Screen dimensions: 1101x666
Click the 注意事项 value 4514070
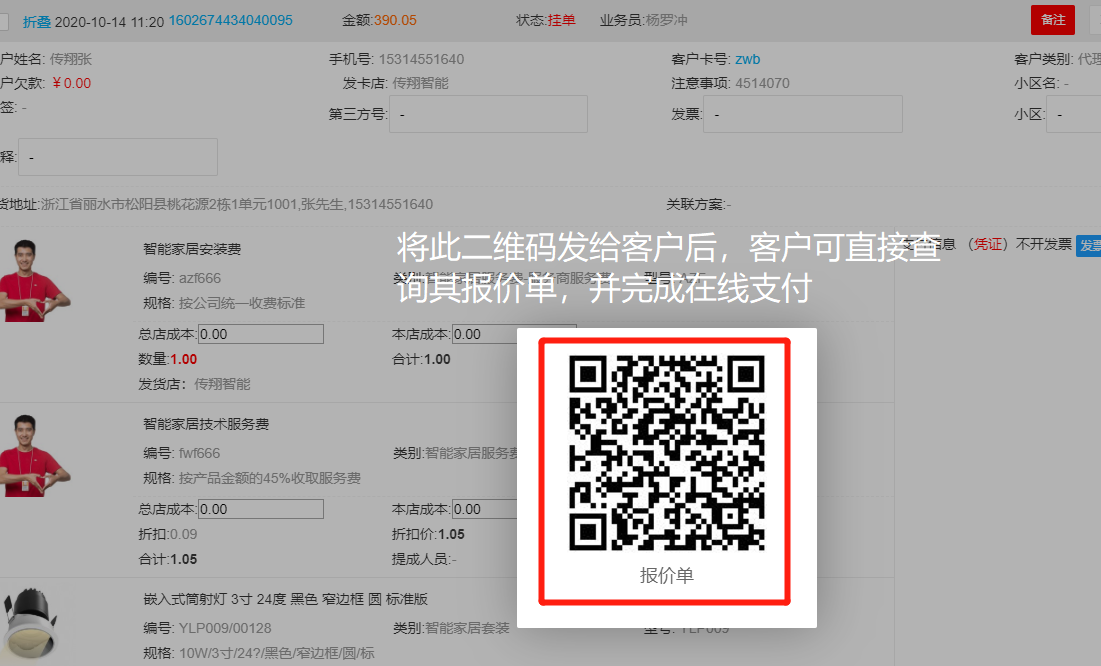click(763, 83)
